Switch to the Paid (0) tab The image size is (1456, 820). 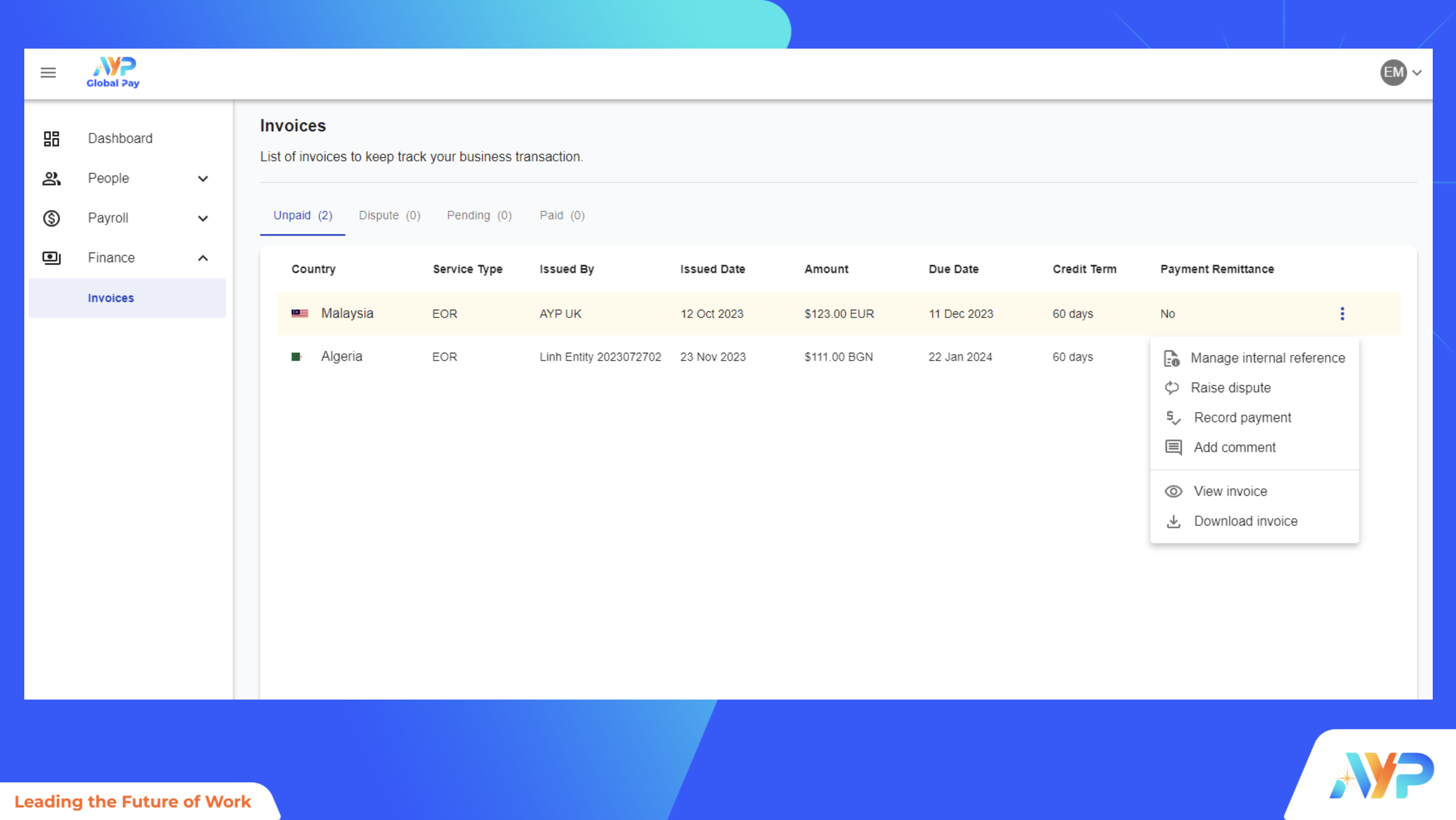click(x=562, y=216)
